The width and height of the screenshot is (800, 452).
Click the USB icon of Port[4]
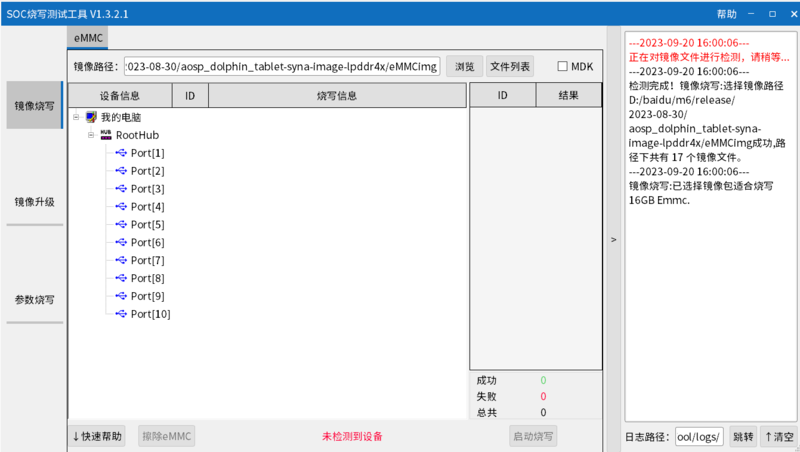click(121, 206)
